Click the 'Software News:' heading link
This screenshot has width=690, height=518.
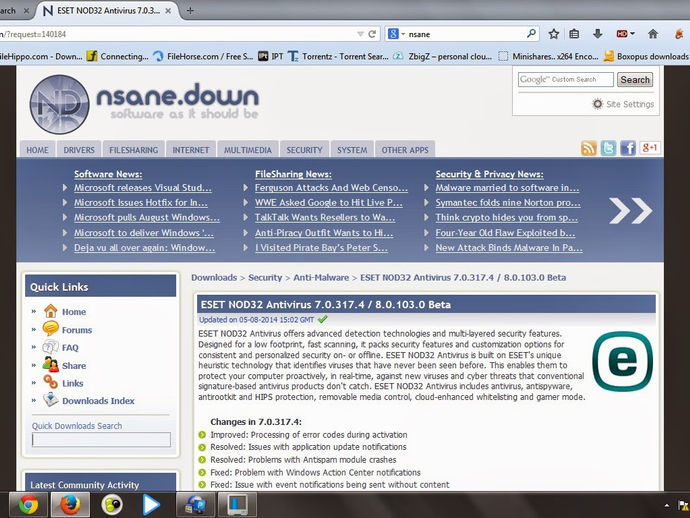pos(108,174)
